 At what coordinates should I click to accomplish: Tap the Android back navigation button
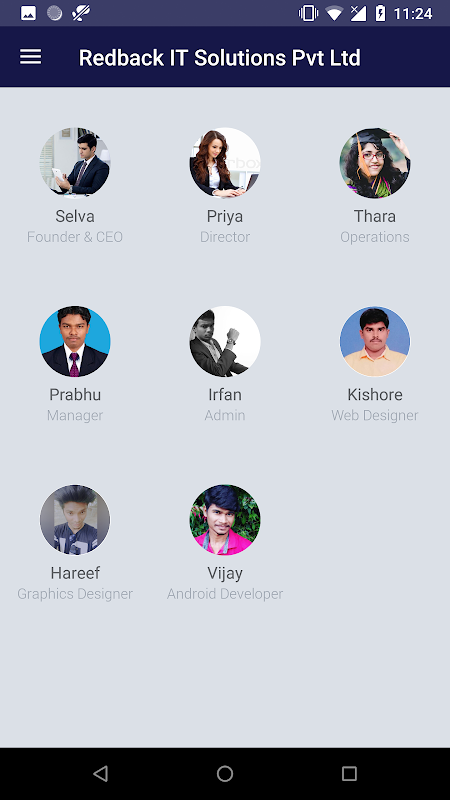point(101,774)
